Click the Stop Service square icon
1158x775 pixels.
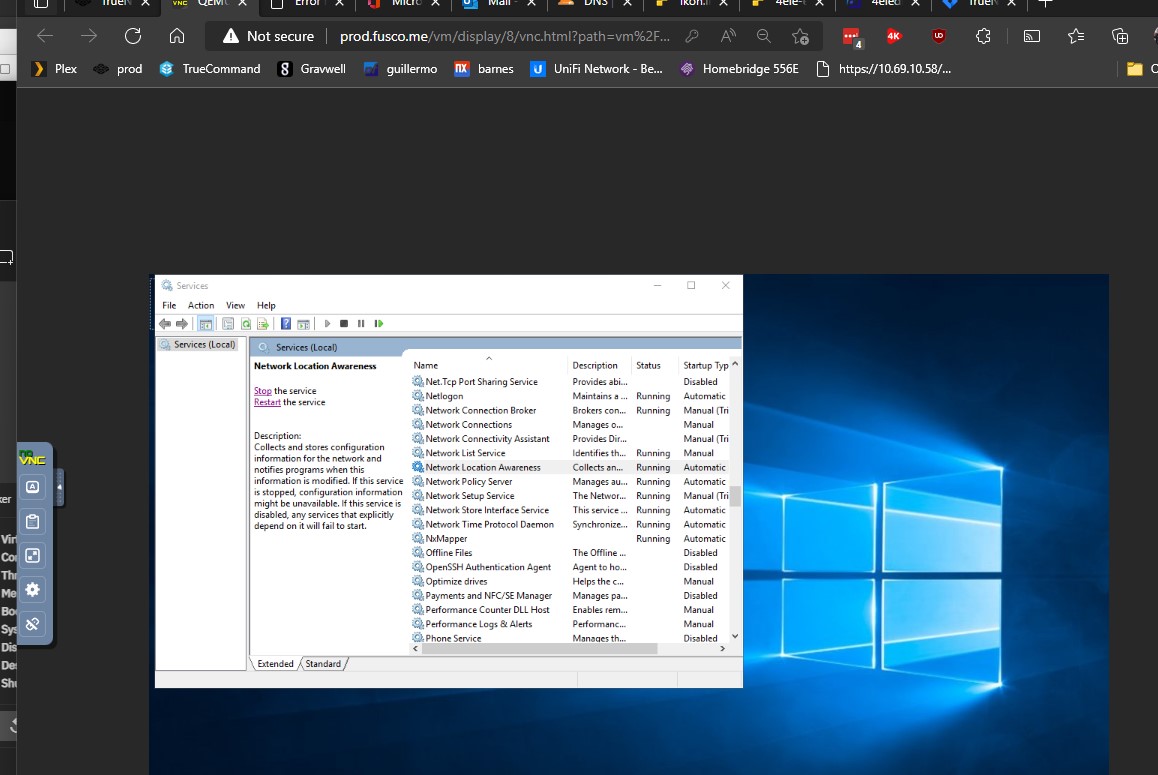(x=344, y=324)
